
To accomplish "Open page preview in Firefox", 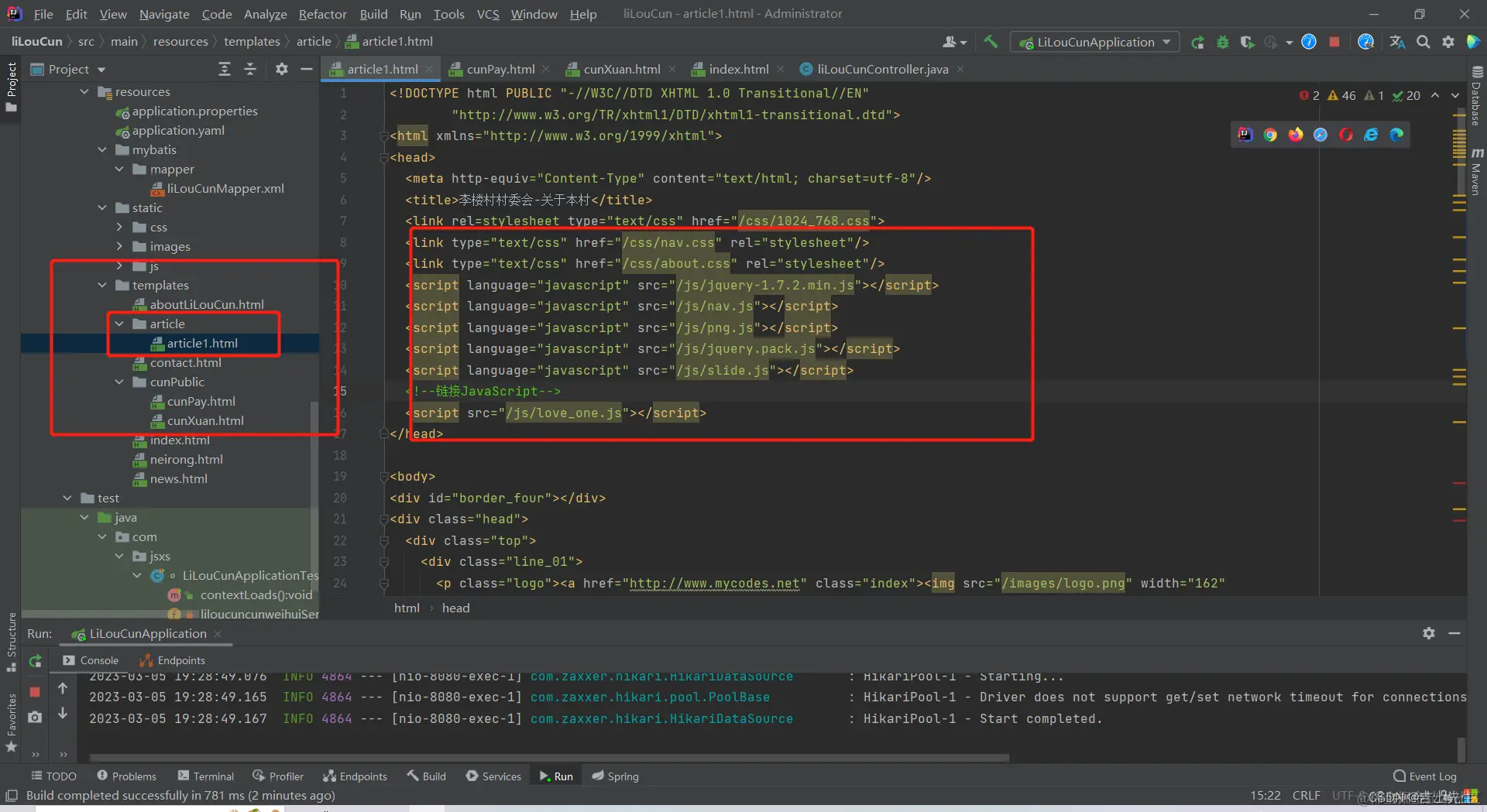I will (1296, 135).
